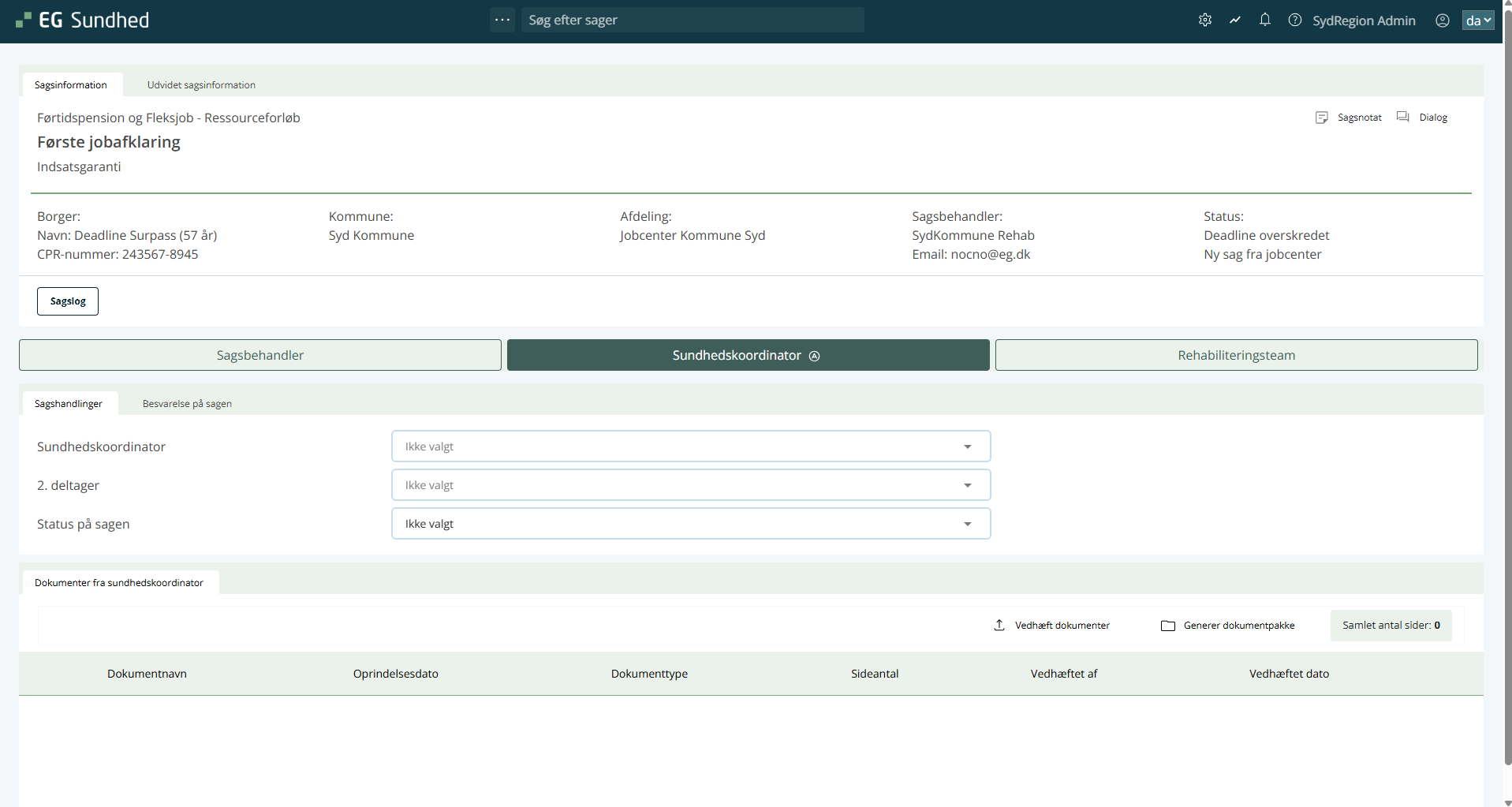The width and height of the screenshot is (1512, 807).
Task: Click the Søg efter sager search field
Action: point(692,20)
